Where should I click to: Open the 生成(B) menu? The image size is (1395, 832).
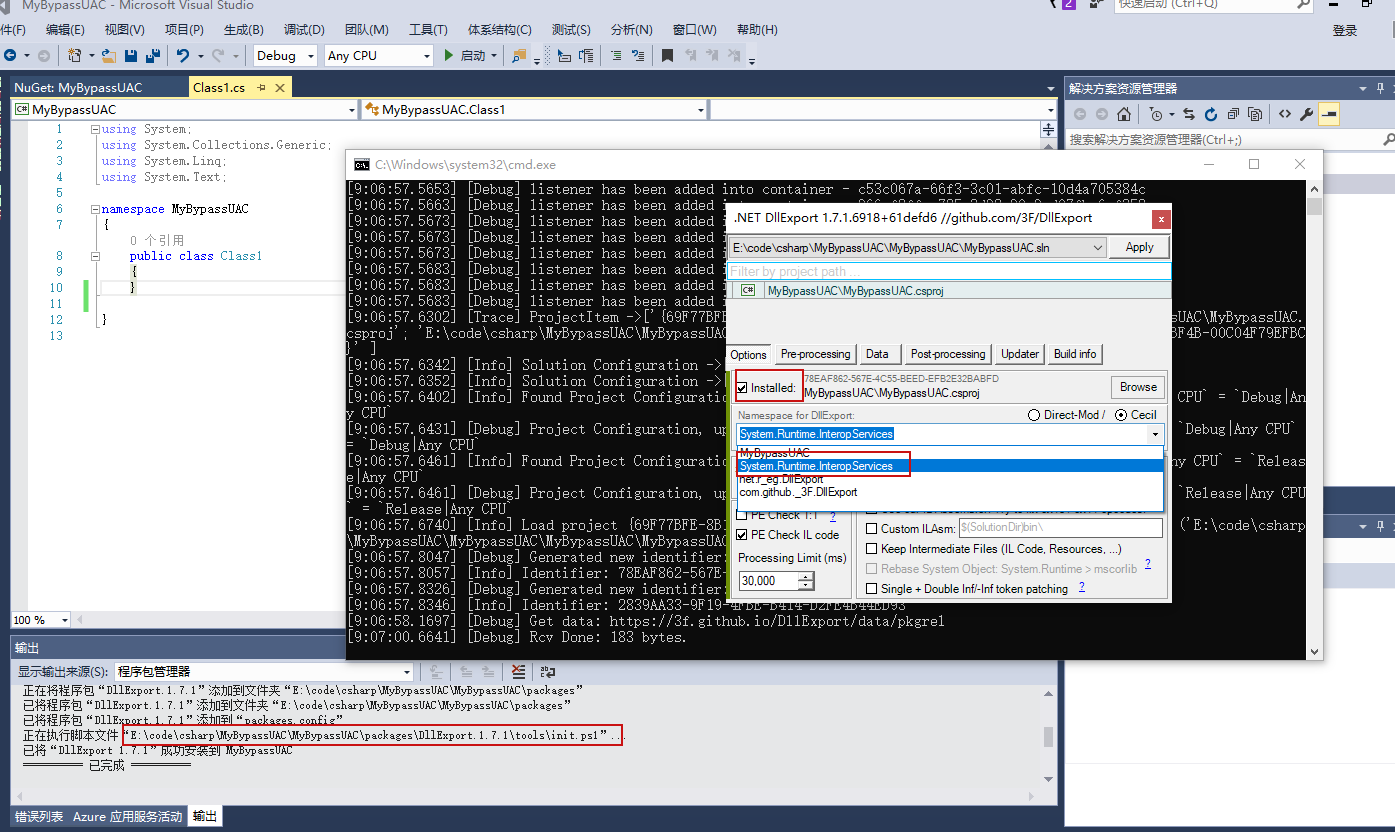pyautogui.click(x=244, y=30)
